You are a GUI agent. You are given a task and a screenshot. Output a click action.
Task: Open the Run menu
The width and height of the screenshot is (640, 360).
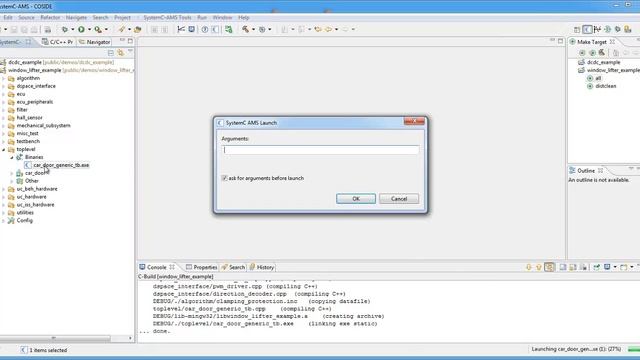[x=202, y=18]
